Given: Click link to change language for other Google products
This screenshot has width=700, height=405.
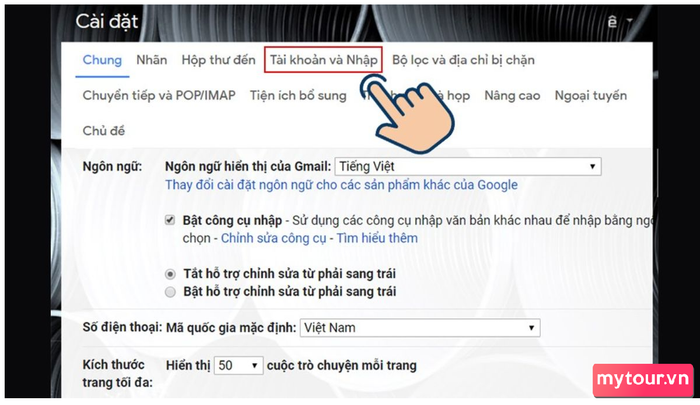Looking at the screenshot, I should (341, 184).
